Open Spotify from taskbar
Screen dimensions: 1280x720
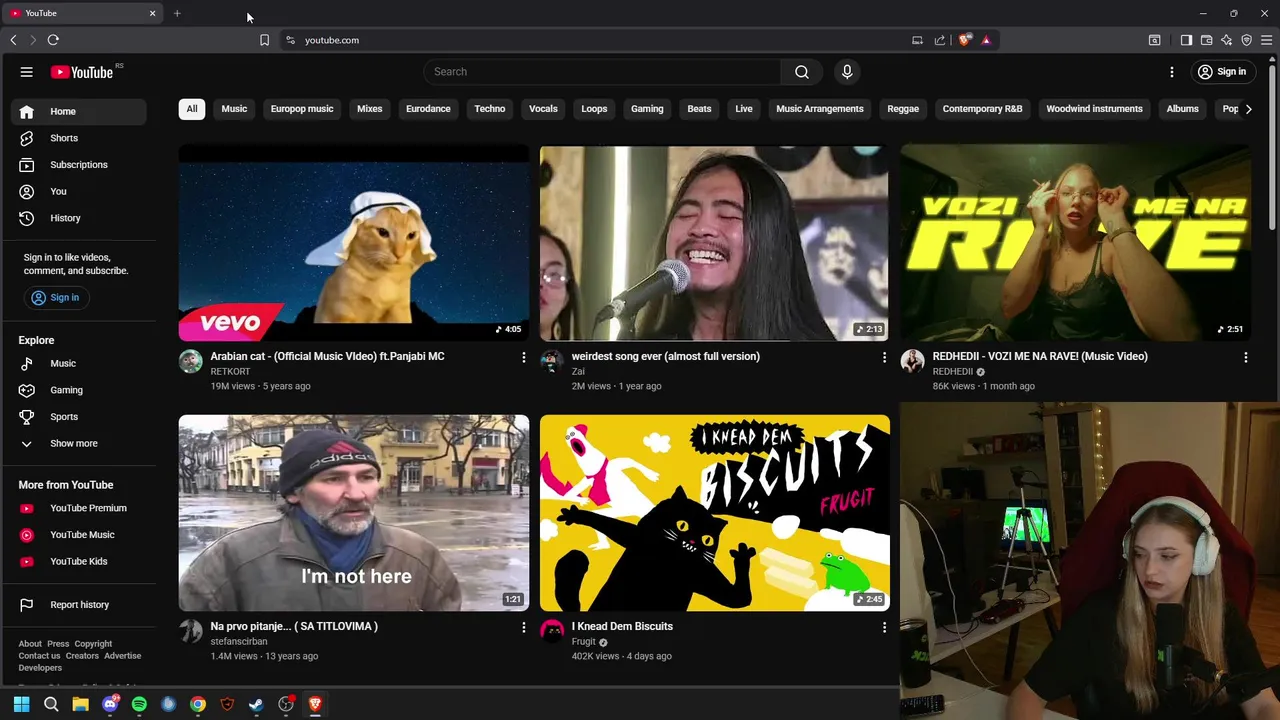[139, 704]
